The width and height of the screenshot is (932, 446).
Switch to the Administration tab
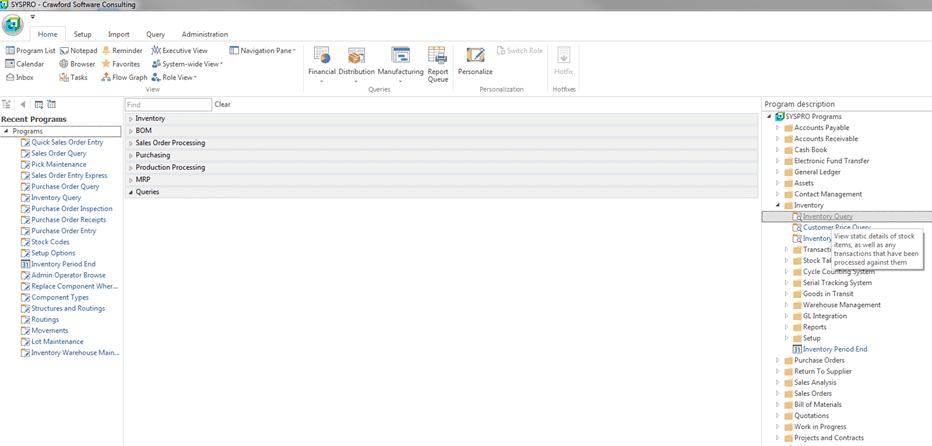coord(205,34)
